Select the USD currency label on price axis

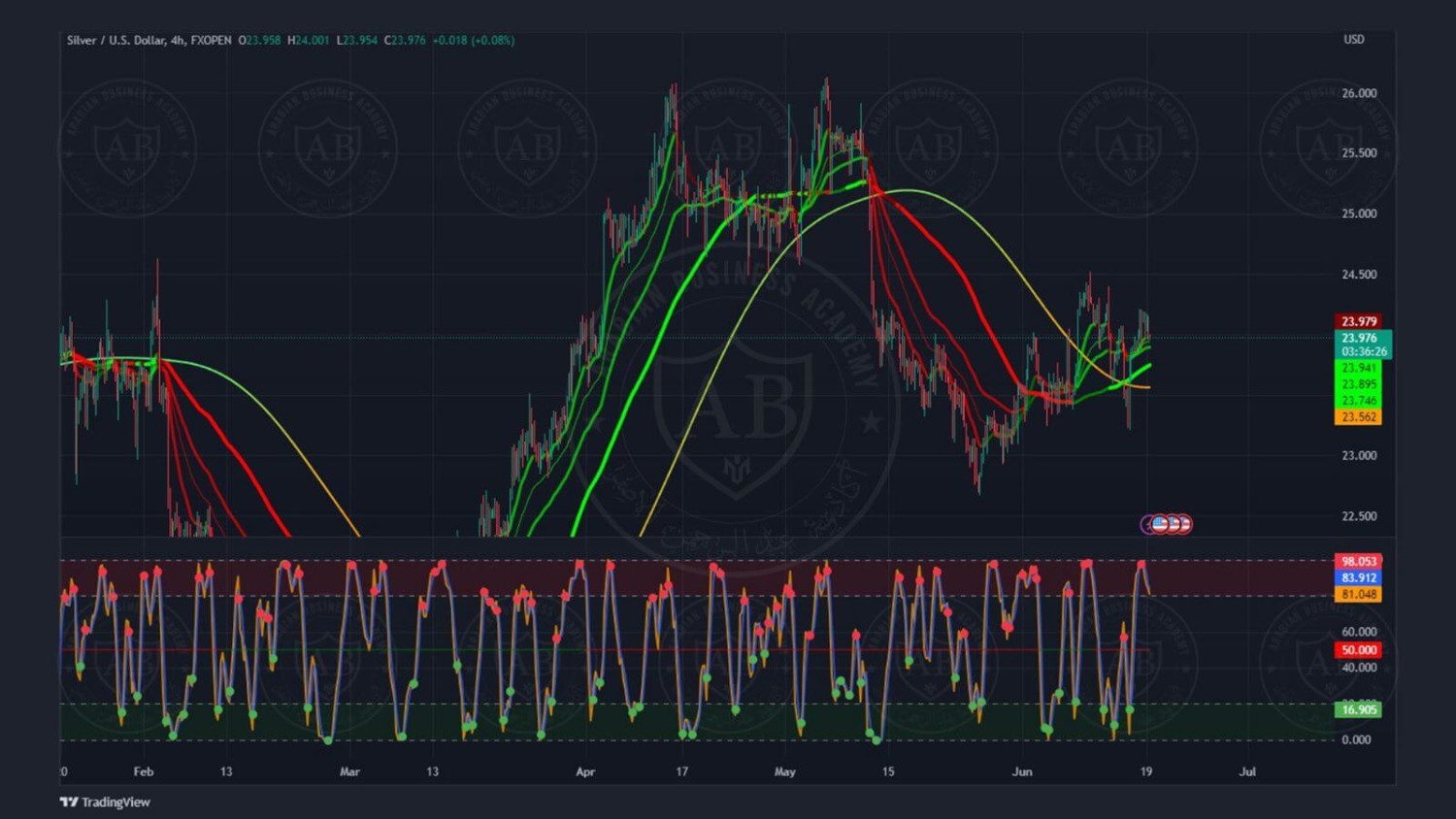coord(1353,40)
